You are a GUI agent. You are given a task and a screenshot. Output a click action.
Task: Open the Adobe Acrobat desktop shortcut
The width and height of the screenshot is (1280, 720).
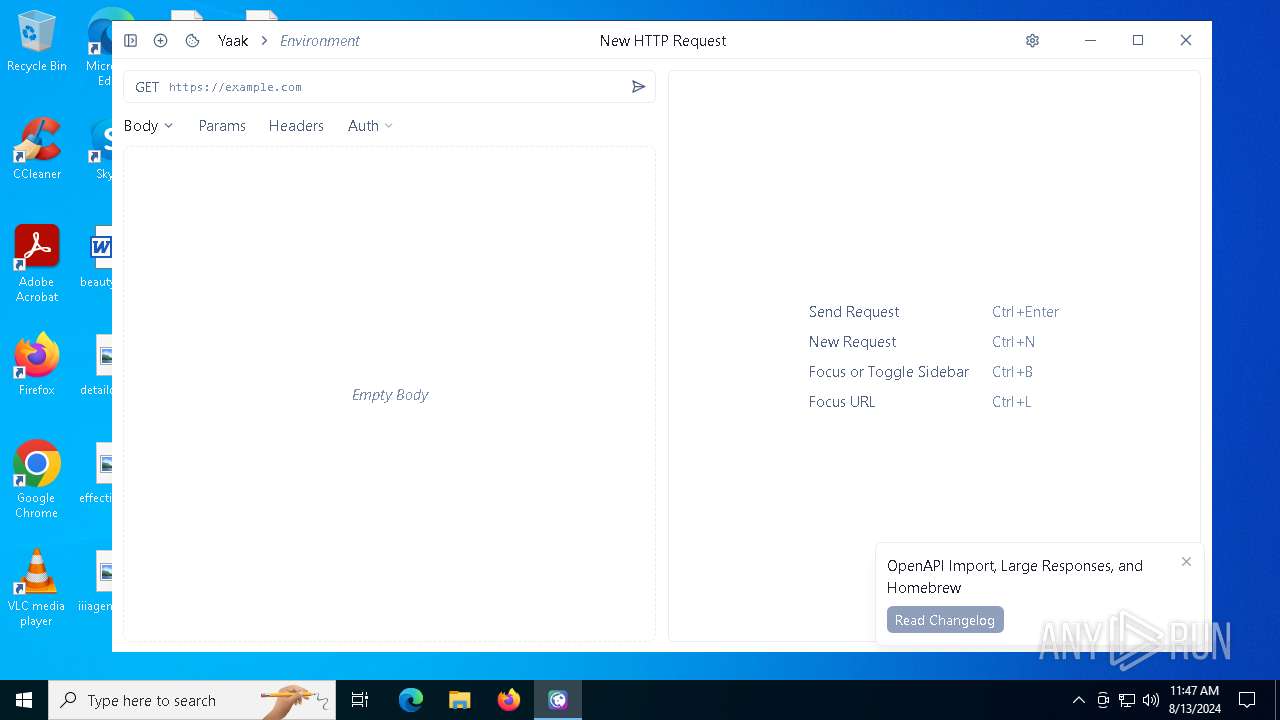click(x=36, y=264)
